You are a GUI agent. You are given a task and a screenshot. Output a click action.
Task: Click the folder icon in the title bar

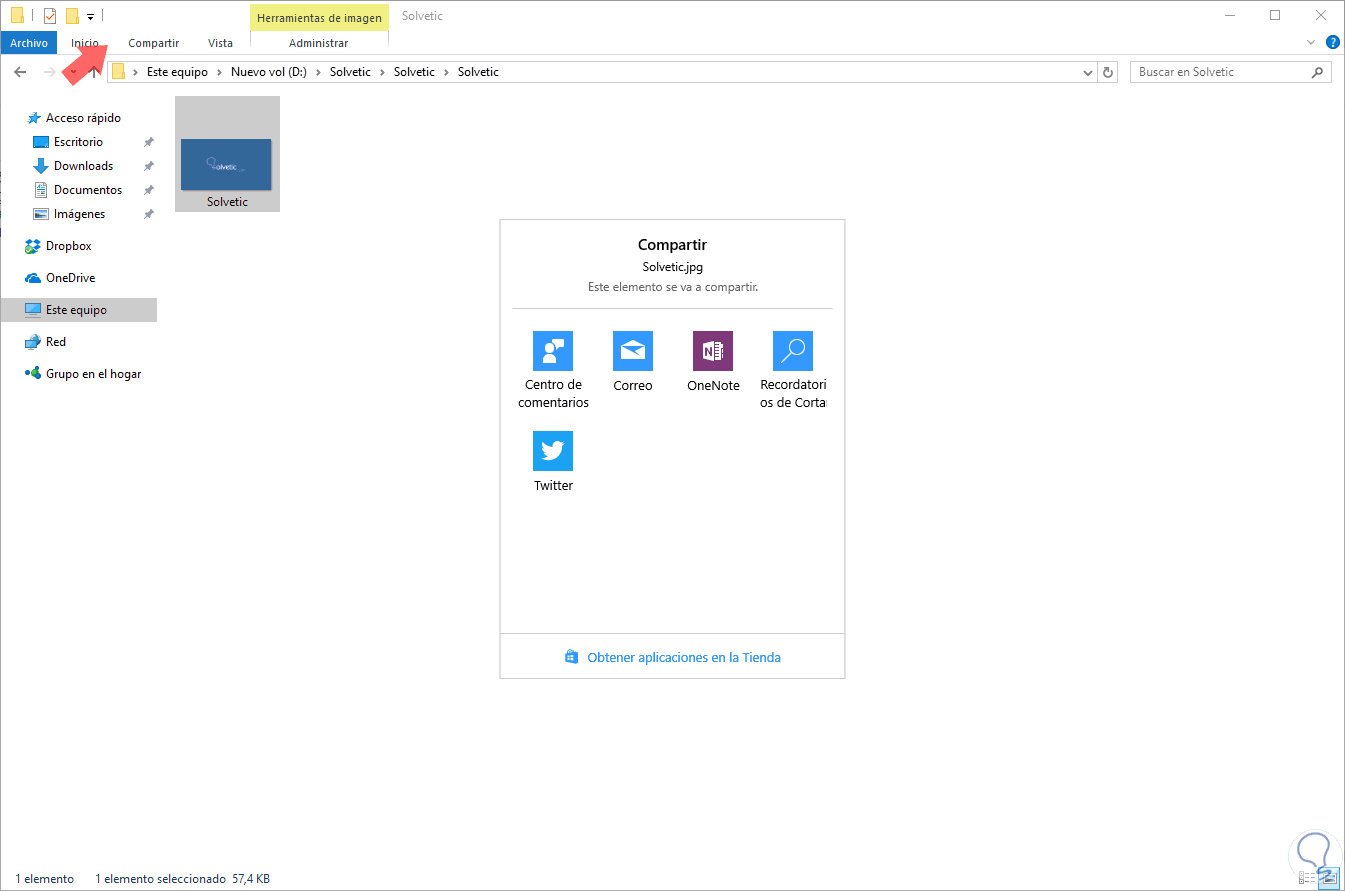click(x=17, y=15)
